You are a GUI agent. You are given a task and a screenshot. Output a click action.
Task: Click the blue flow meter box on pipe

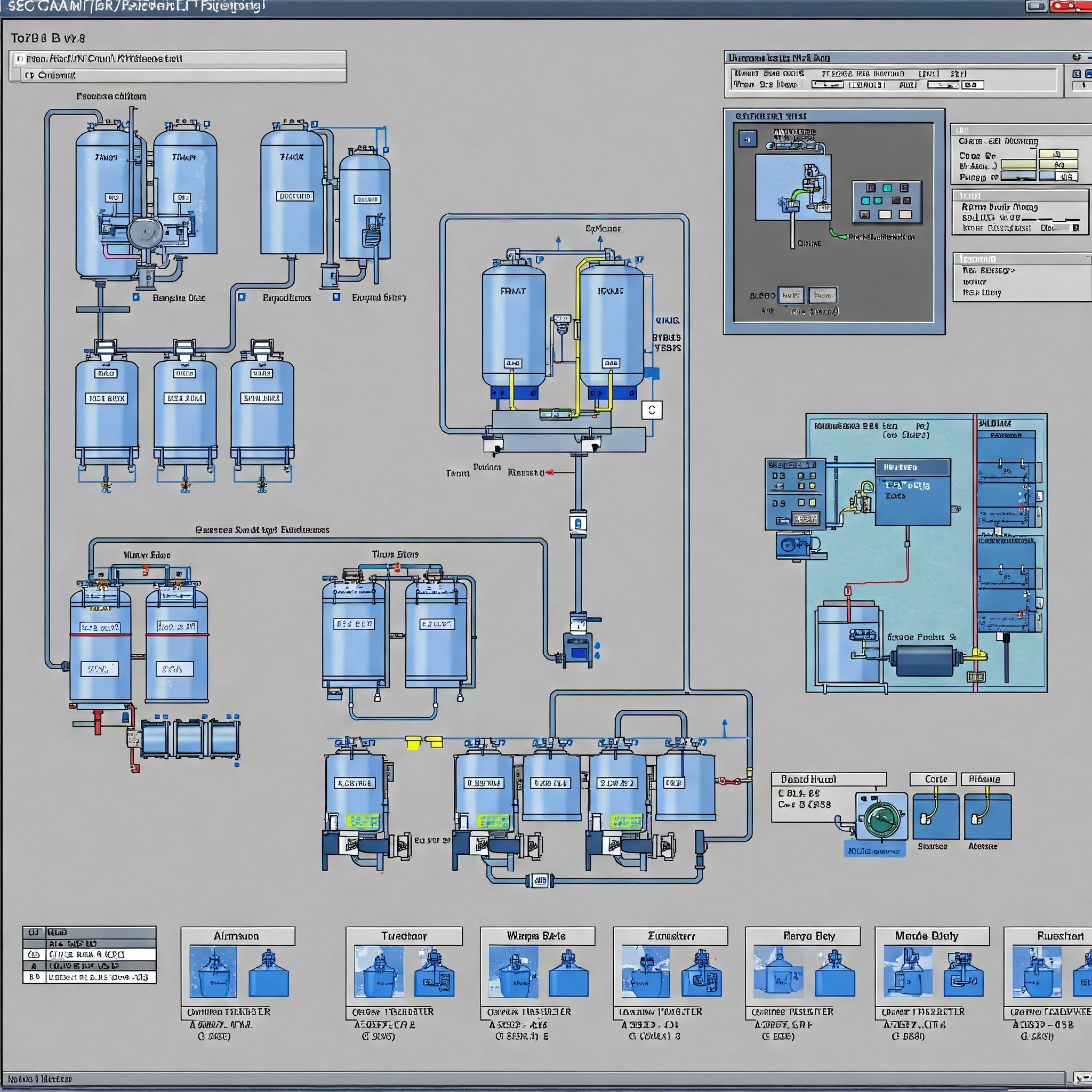click(577, 524)
